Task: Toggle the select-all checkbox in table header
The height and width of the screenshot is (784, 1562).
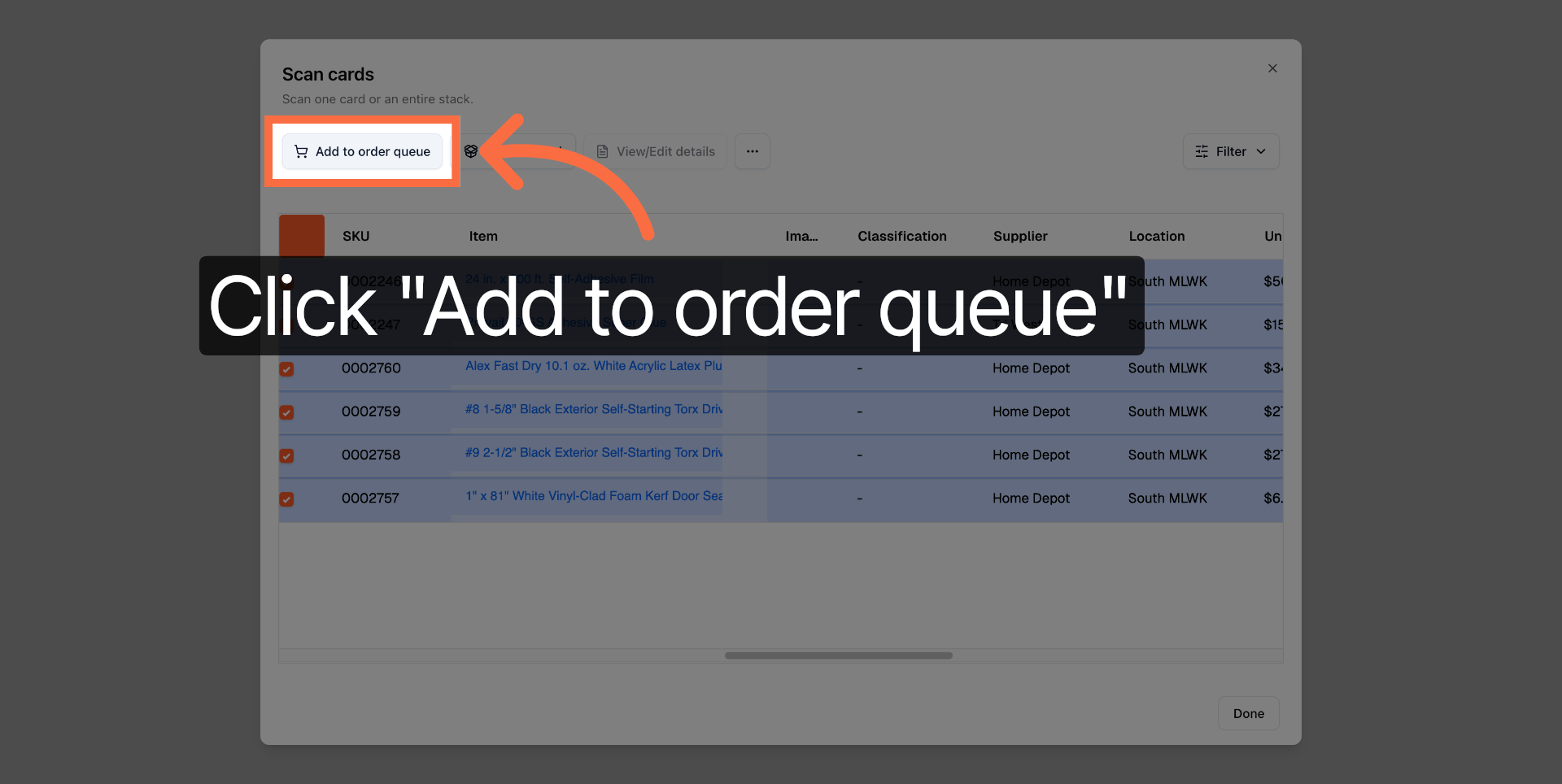Action: (302, 236)
